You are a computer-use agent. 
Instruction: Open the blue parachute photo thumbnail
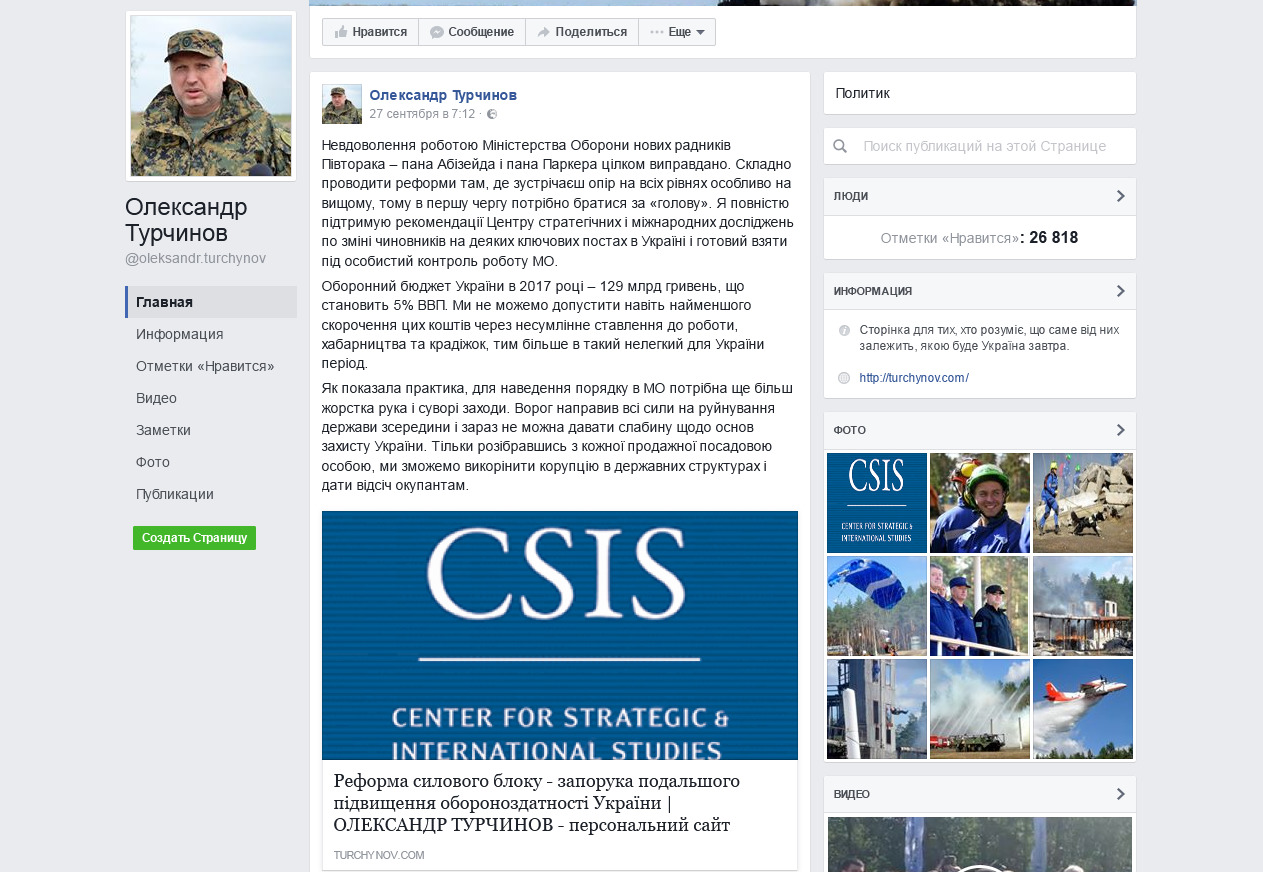[877, 606]
